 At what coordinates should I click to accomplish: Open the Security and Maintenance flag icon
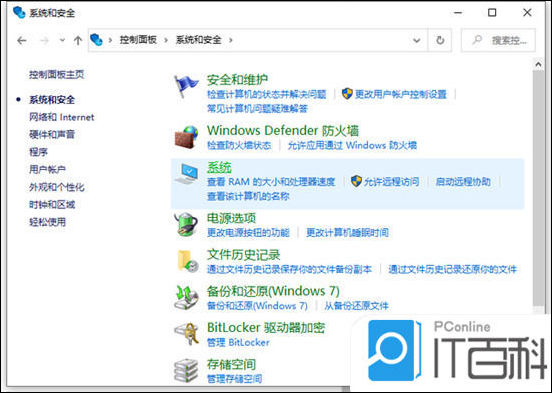(186, 86)
